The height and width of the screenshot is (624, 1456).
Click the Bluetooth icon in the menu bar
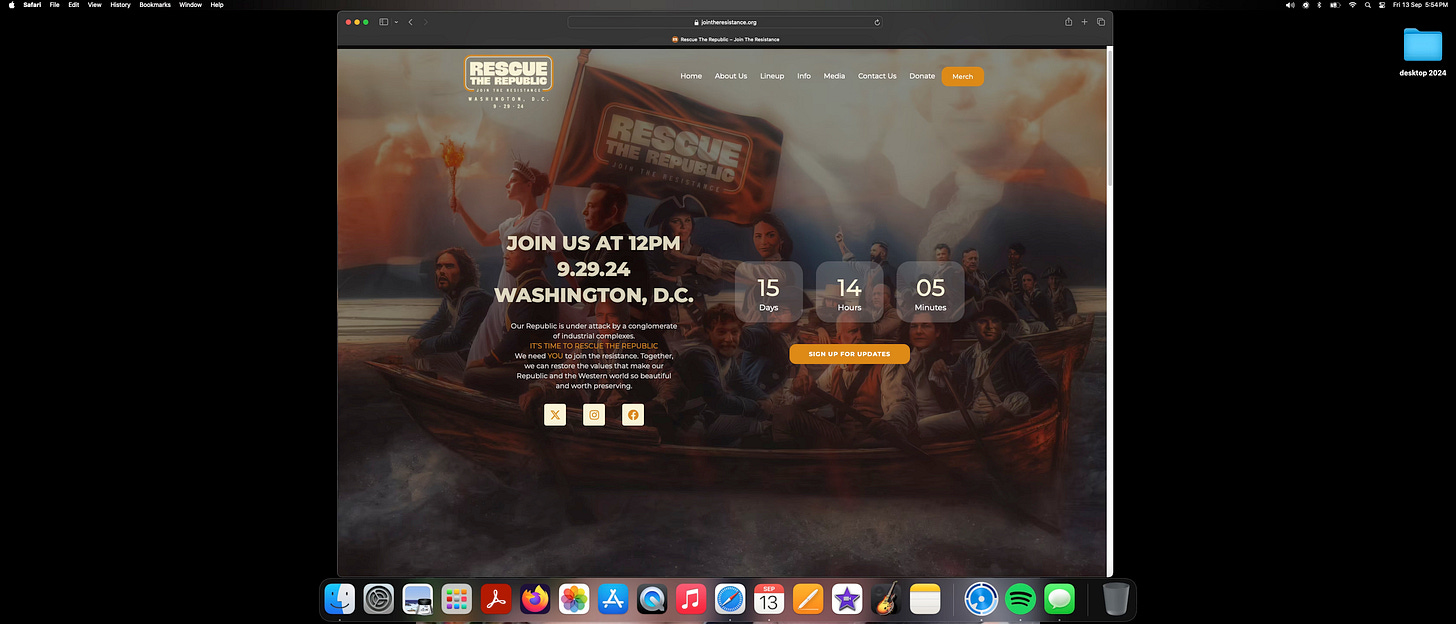pos(1319,5)
